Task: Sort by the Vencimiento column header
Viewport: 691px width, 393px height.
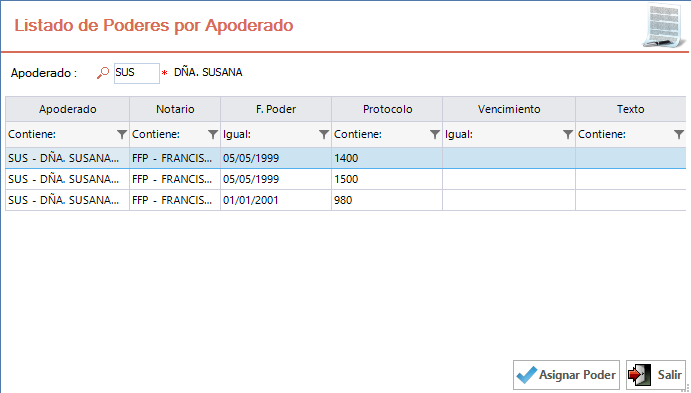Action: (x=509, y=109)
